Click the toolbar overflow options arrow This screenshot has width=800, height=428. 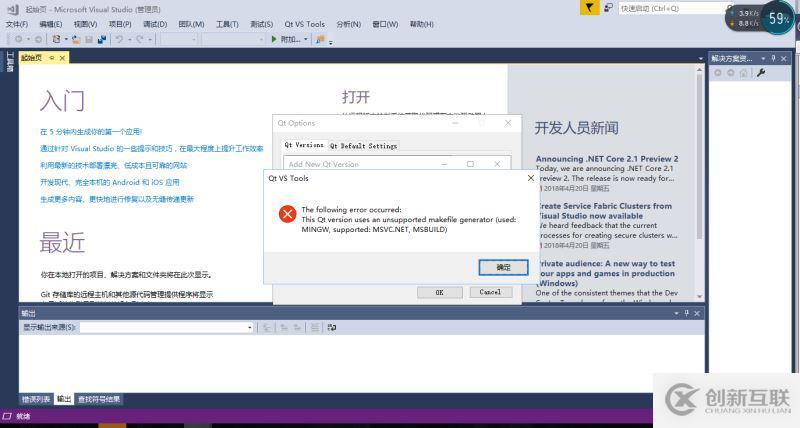331,42
